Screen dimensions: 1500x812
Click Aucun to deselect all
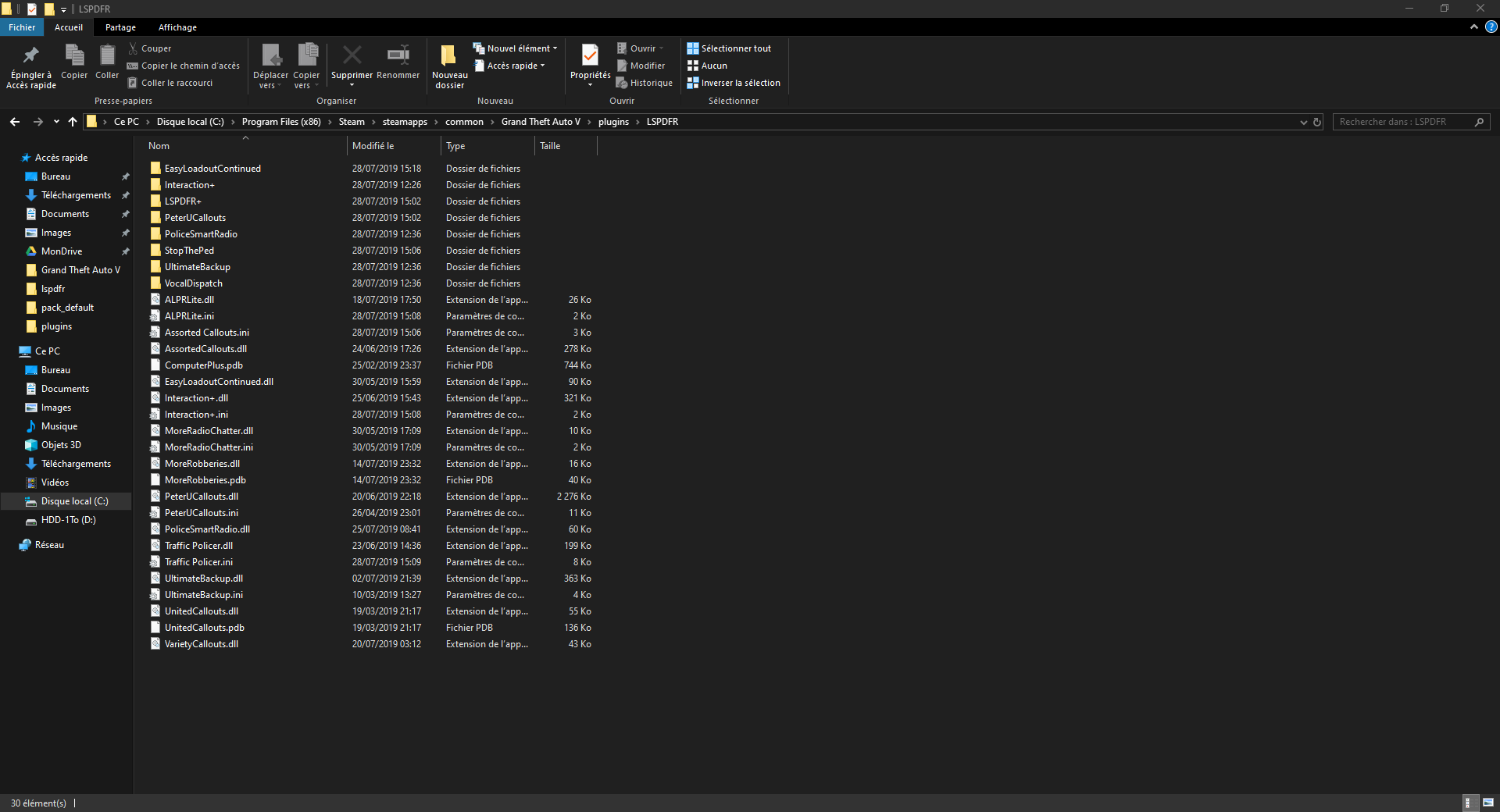[x=707, y=66]
